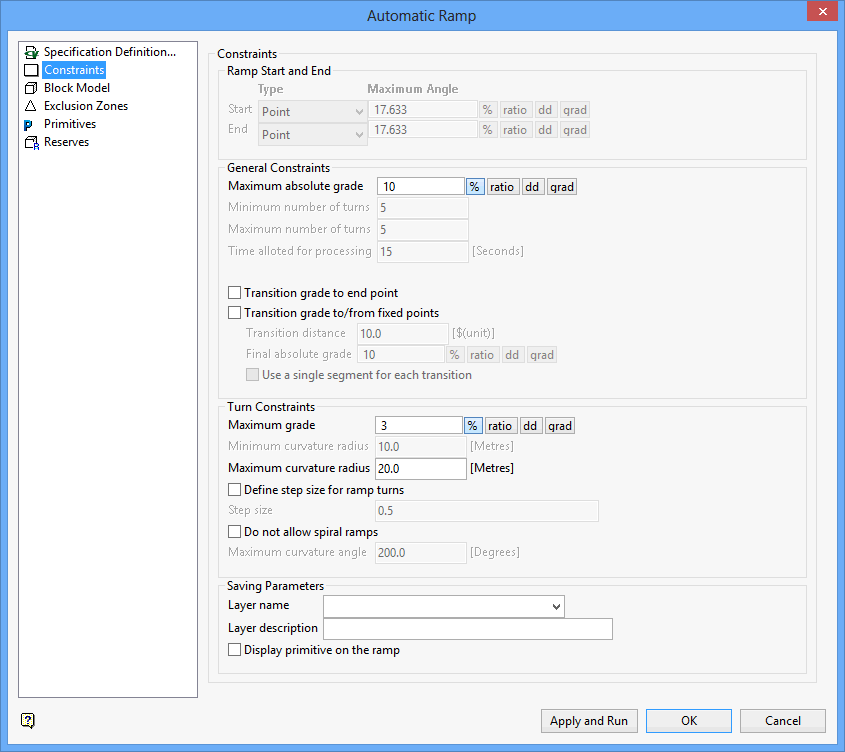The width and height of the screenshot is (845, 752).
Task: Tick Transition grade to/from fixed points
Action: click(x=234, y=313)
